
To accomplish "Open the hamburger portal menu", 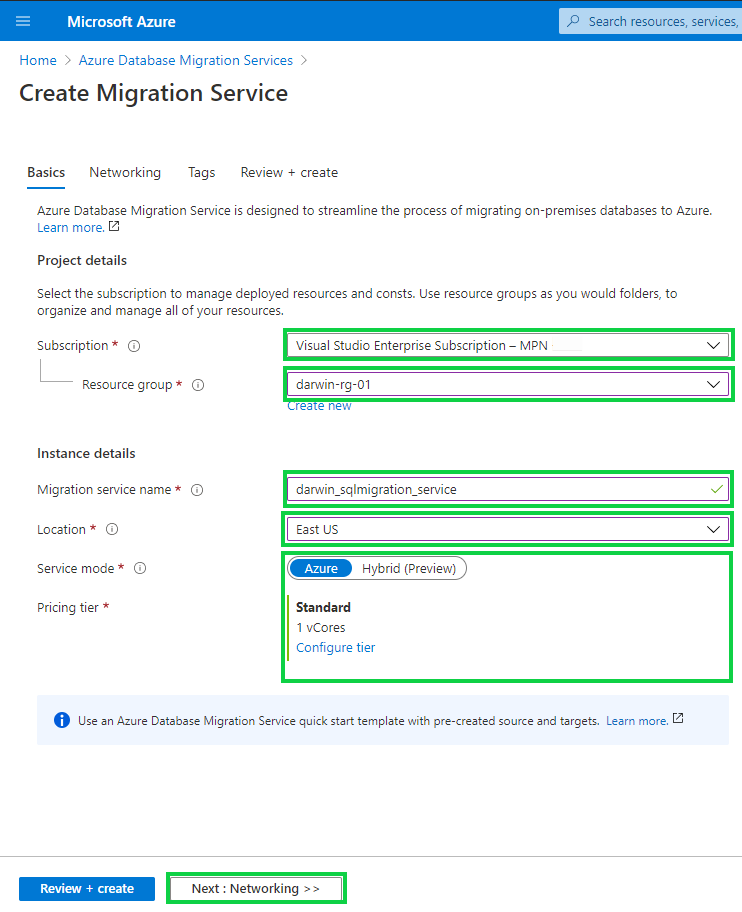I will click(x=23, y=22).
